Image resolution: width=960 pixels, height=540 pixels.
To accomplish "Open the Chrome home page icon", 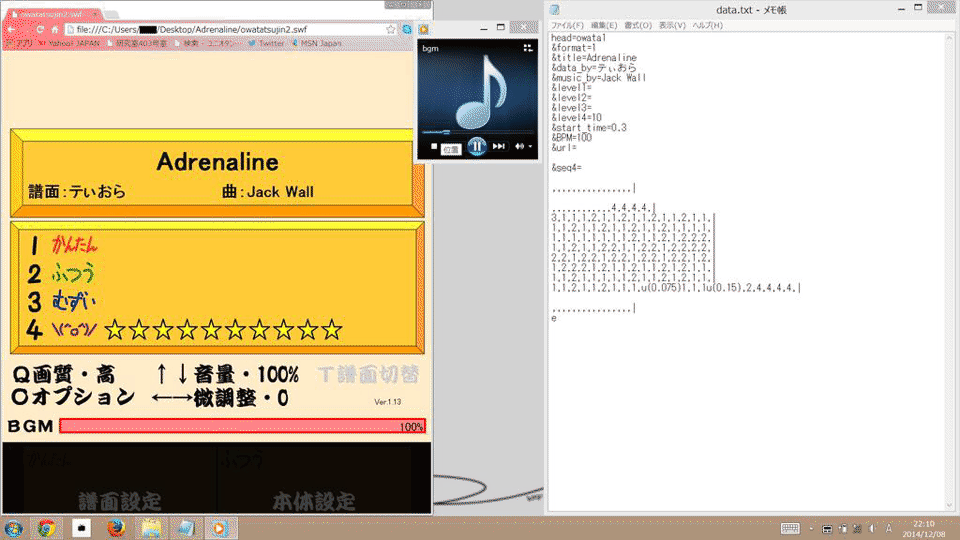I will tap(54, 29).
